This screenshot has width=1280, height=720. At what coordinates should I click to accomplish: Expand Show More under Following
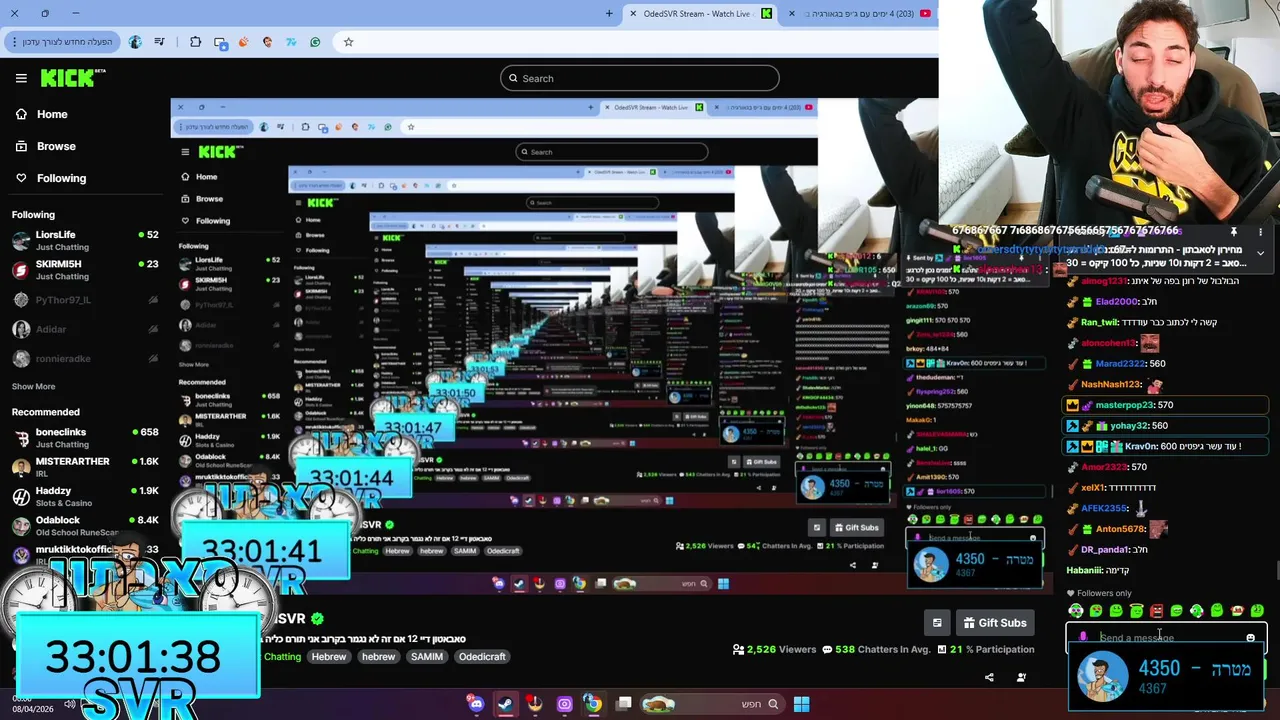click(33, 386)
